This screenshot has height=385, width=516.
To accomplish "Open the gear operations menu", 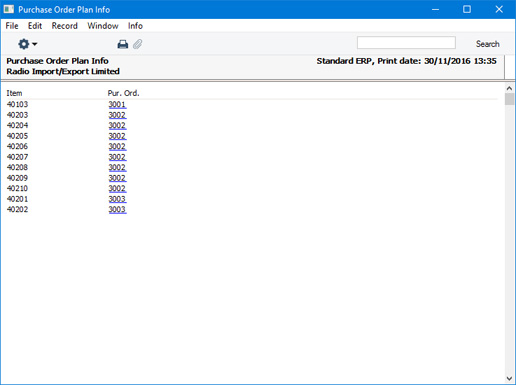I will tap(27, 44).
